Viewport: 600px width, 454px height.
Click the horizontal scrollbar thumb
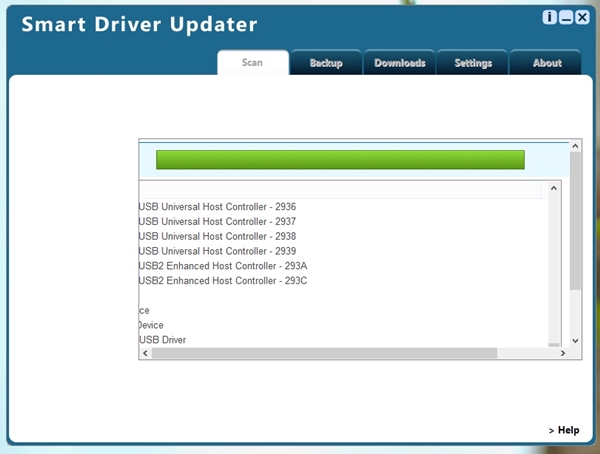[324, 353]
